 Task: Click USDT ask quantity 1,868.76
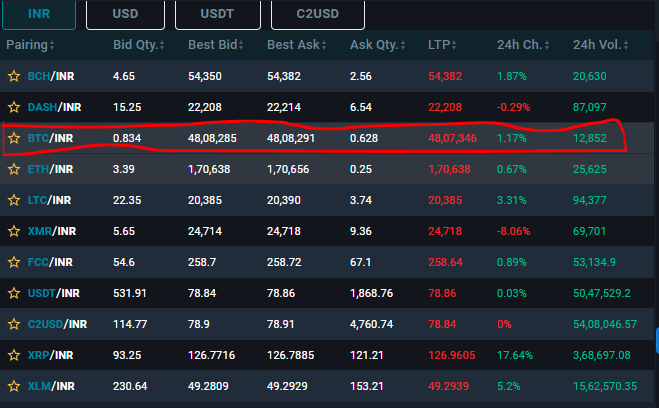(x=372, y=293)
